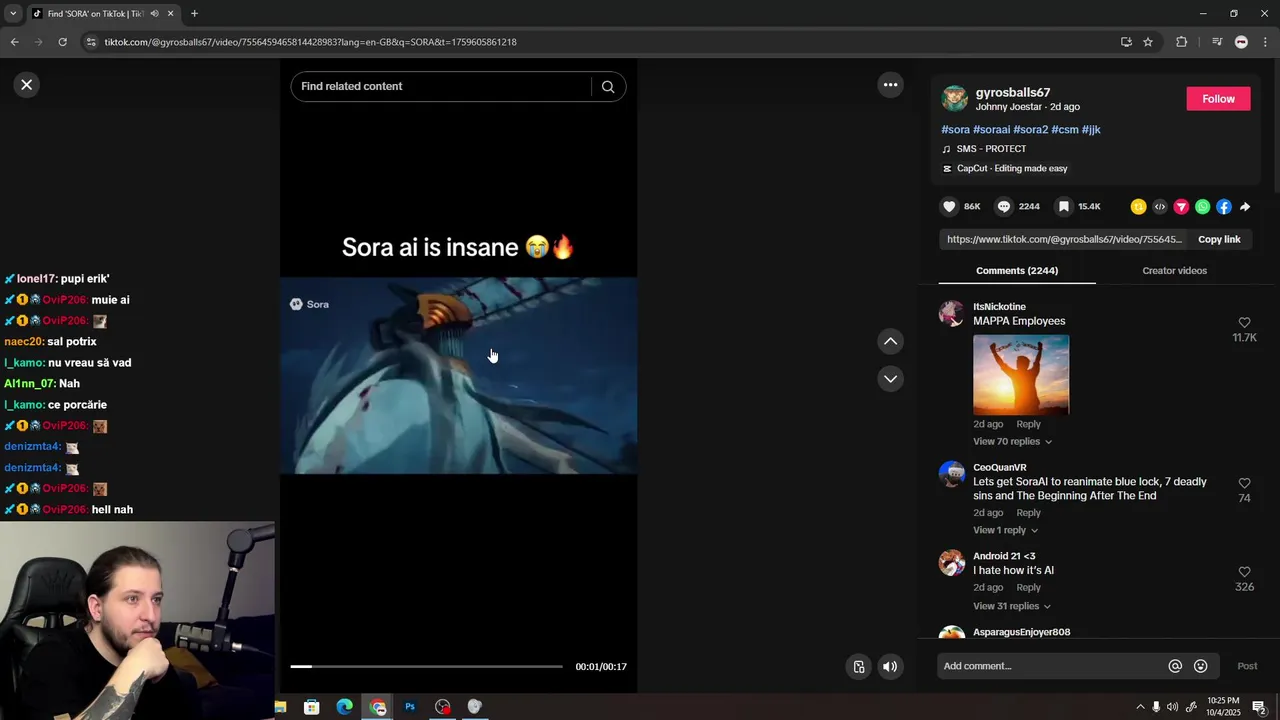Open Windows notification center
This screenshot has width=1280, height=720.
(1259, 707)
